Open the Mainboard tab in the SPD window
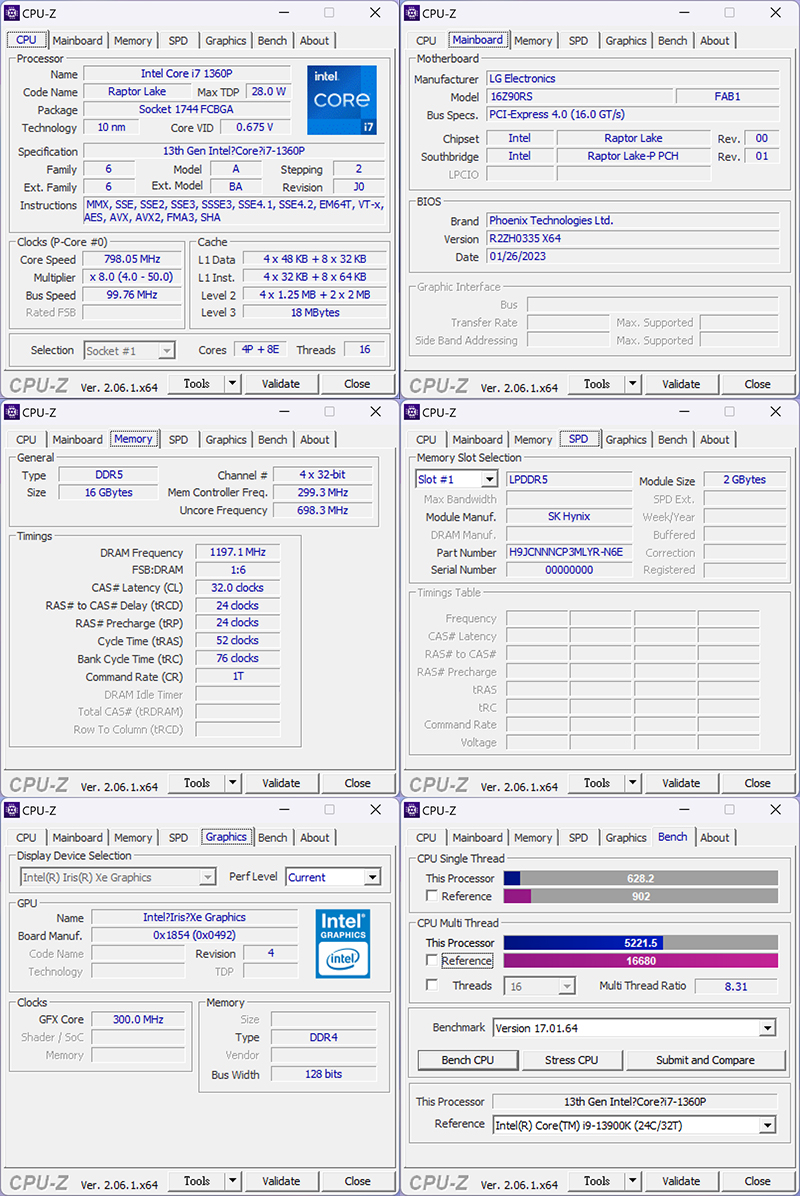Screen dimensions: 800x1196 pos(477,439)
